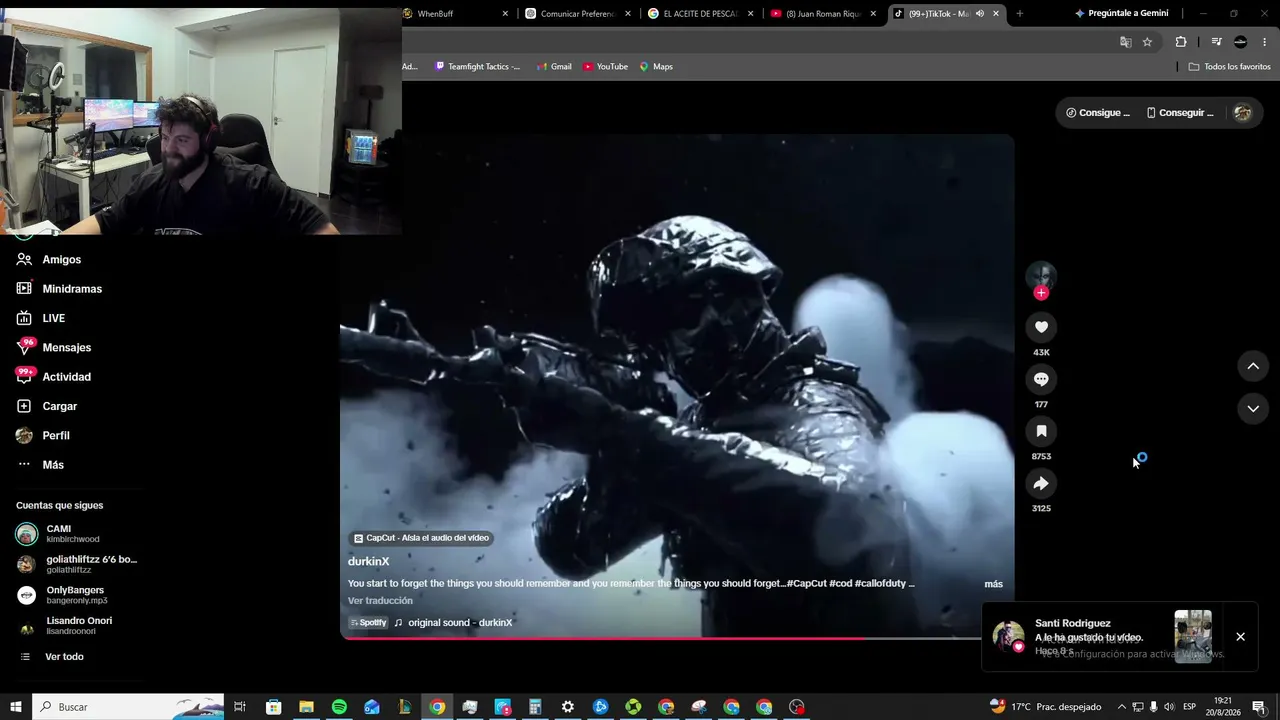Image resolution: width=1280 pixels, height=720 pixels.
Task: Open Task View on taskbar
Action: [x=240, y=707]
